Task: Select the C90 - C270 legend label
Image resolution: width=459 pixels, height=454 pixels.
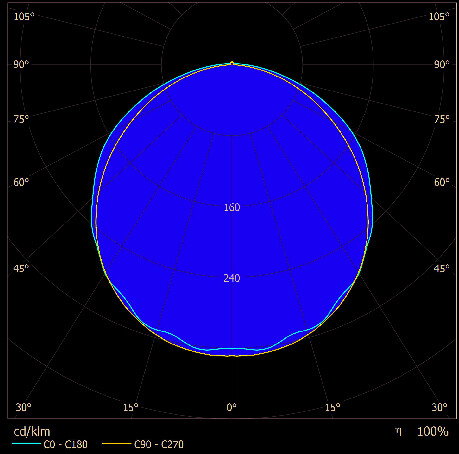Action: pos(159,444)
